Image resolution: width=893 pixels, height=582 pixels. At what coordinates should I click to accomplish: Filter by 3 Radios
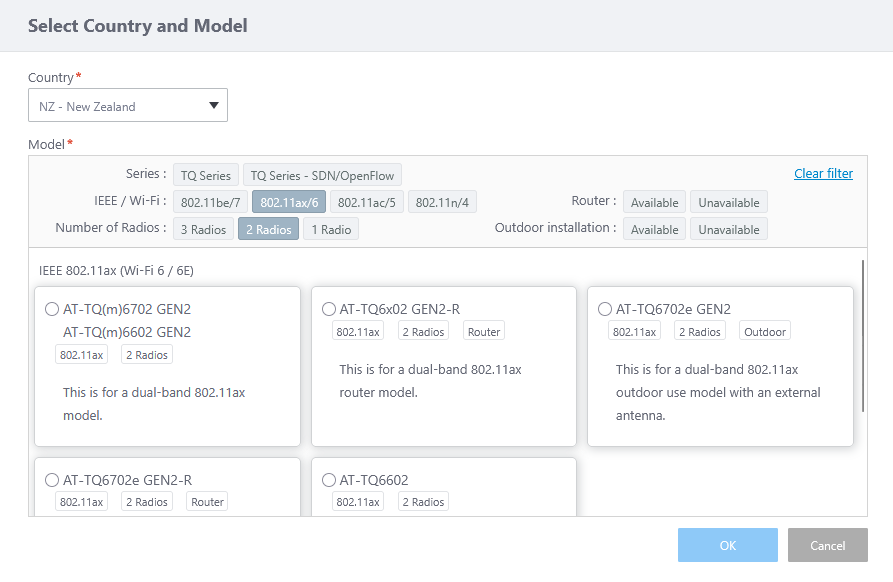(x=203, y=229)
